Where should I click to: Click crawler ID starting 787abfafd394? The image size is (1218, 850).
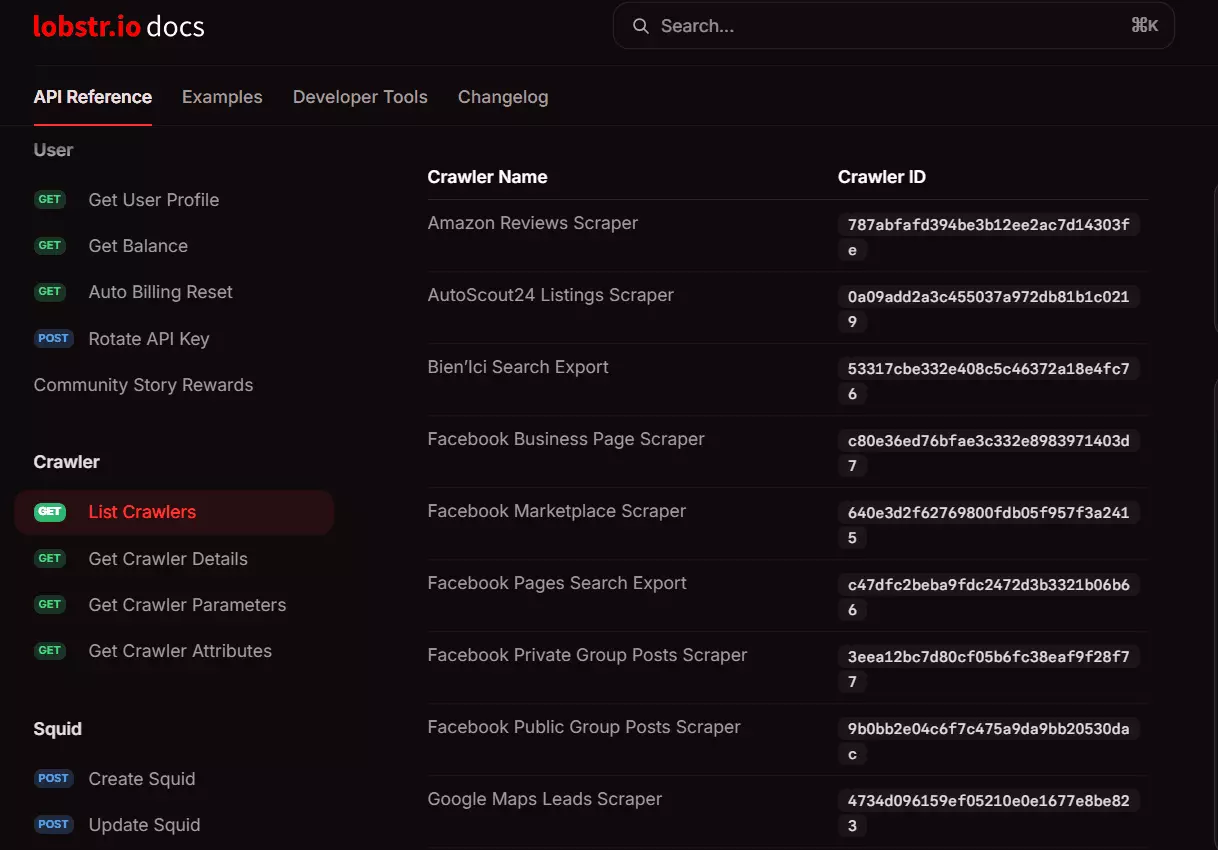[988, 237]
